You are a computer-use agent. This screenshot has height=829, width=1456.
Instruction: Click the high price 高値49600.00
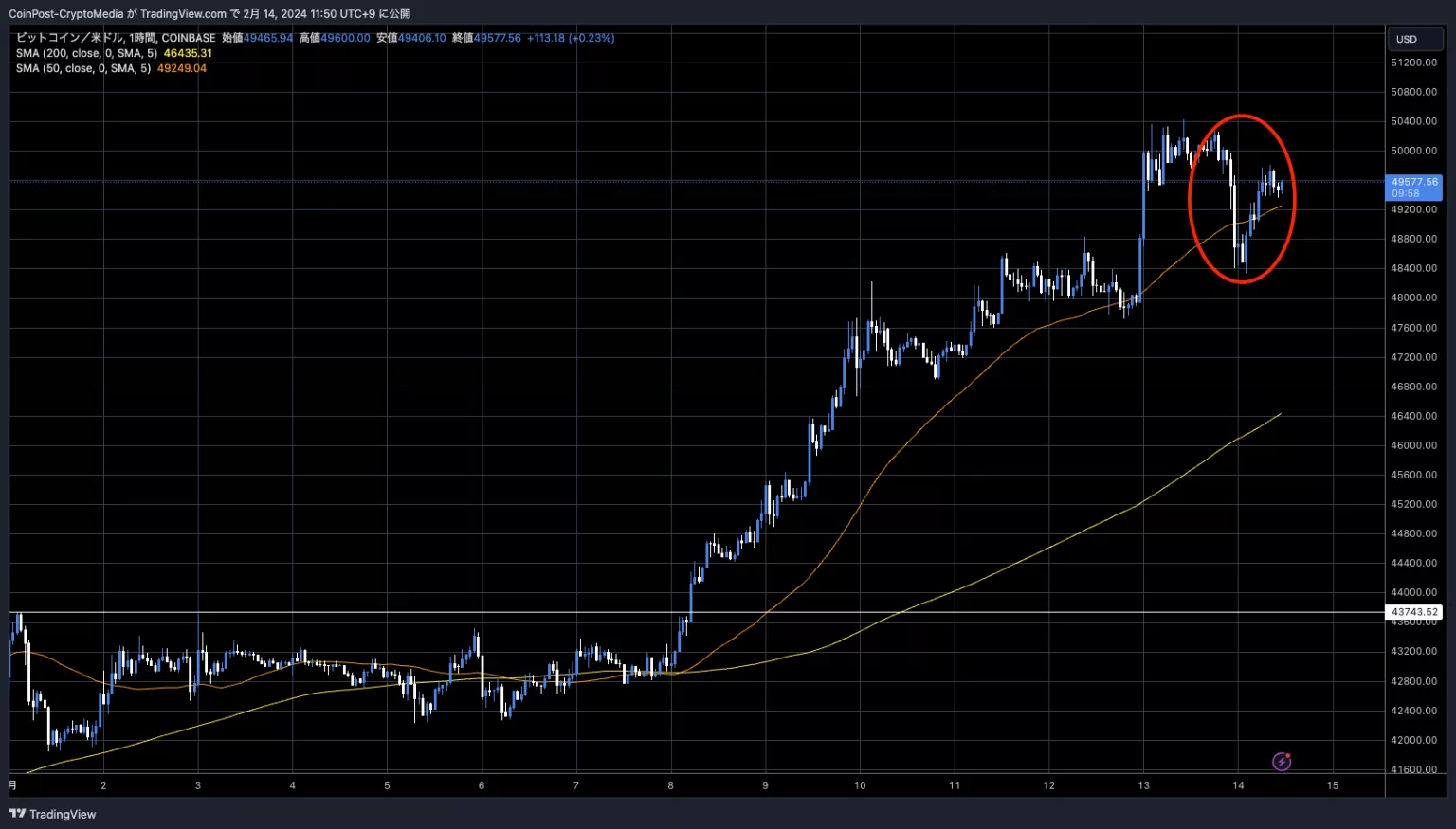point(335,38)
